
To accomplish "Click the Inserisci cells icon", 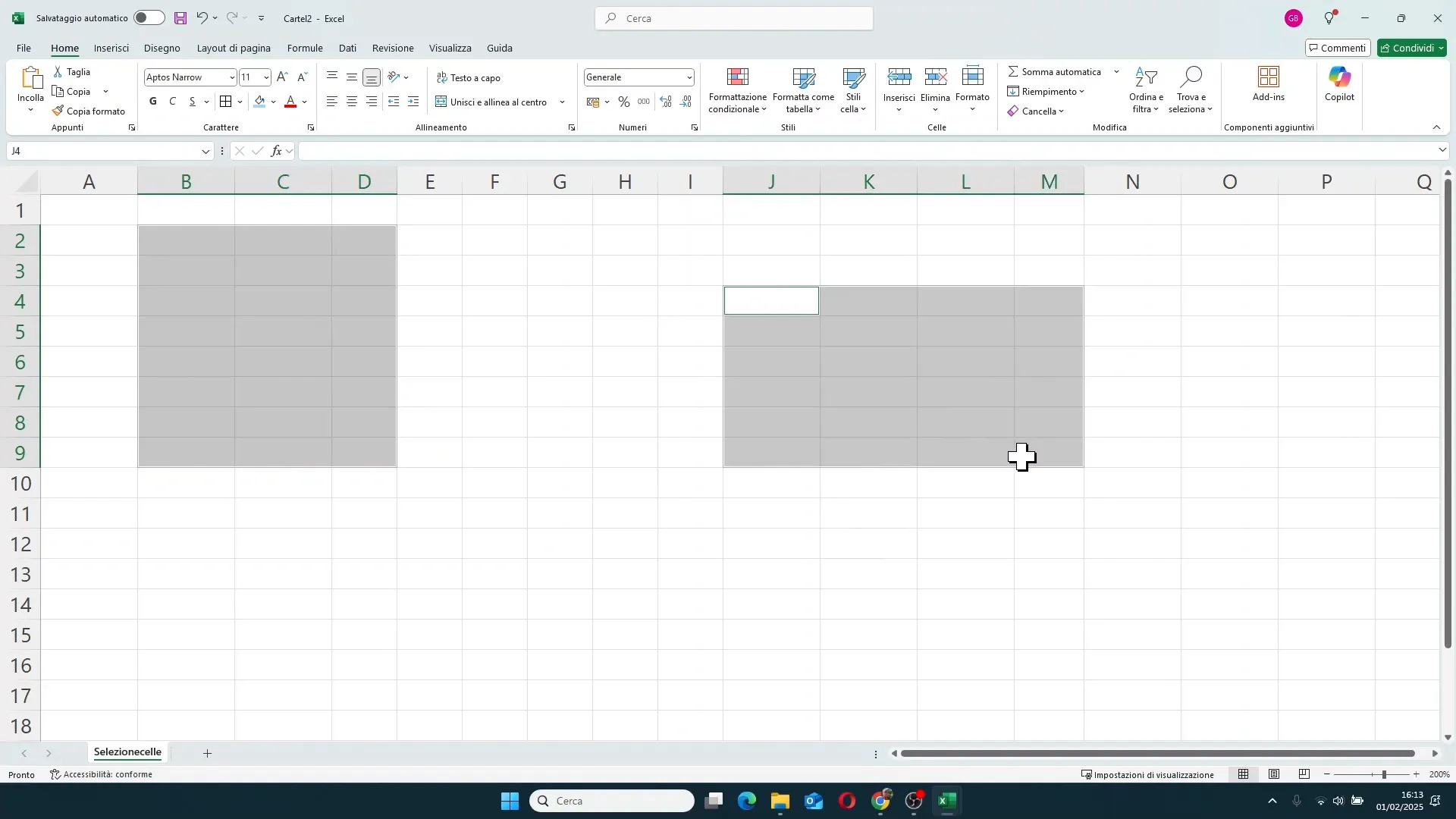I will [899, 77].
